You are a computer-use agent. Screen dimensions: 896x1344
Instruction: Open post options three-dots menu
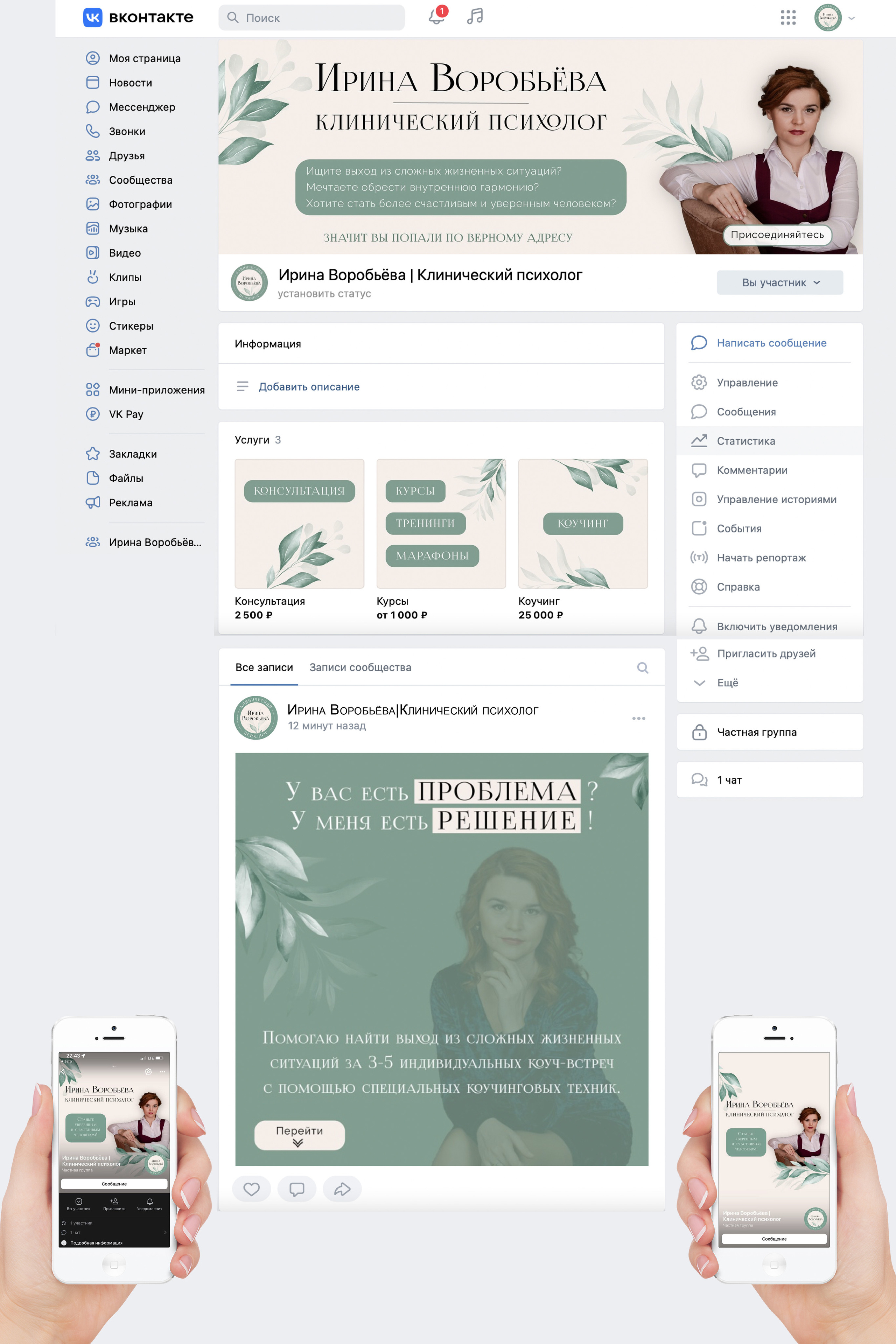coord(638,718)
